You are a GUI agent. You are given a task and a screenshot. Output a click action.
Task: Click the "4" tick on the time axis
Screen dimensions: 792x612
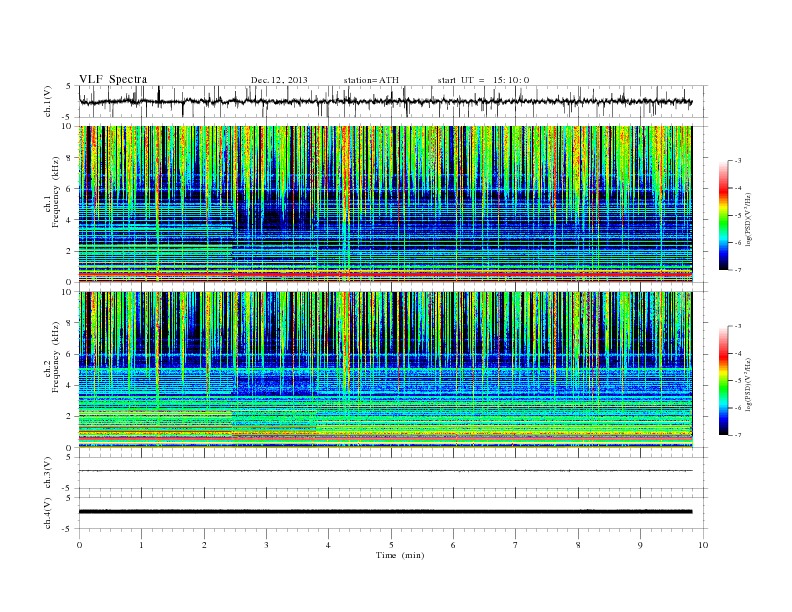pos(328,545)
